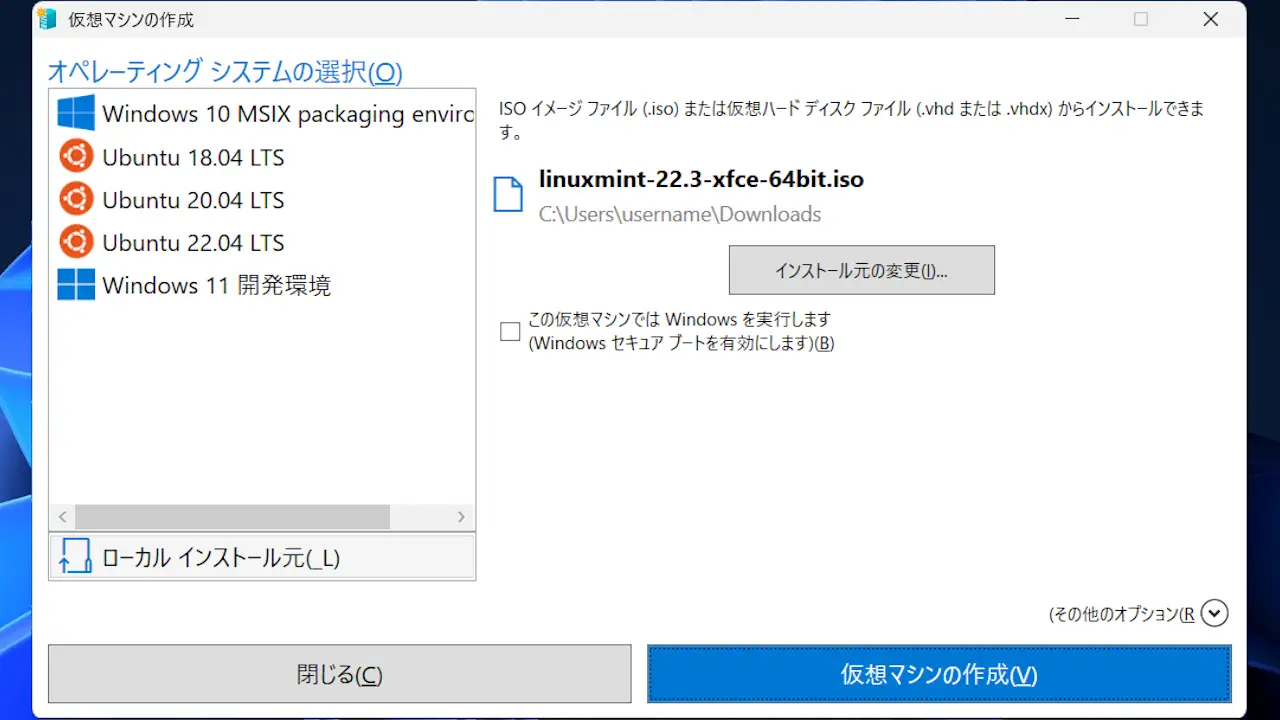Click 仮想マシンの作成 to create the VM

[x=939, y=674]
